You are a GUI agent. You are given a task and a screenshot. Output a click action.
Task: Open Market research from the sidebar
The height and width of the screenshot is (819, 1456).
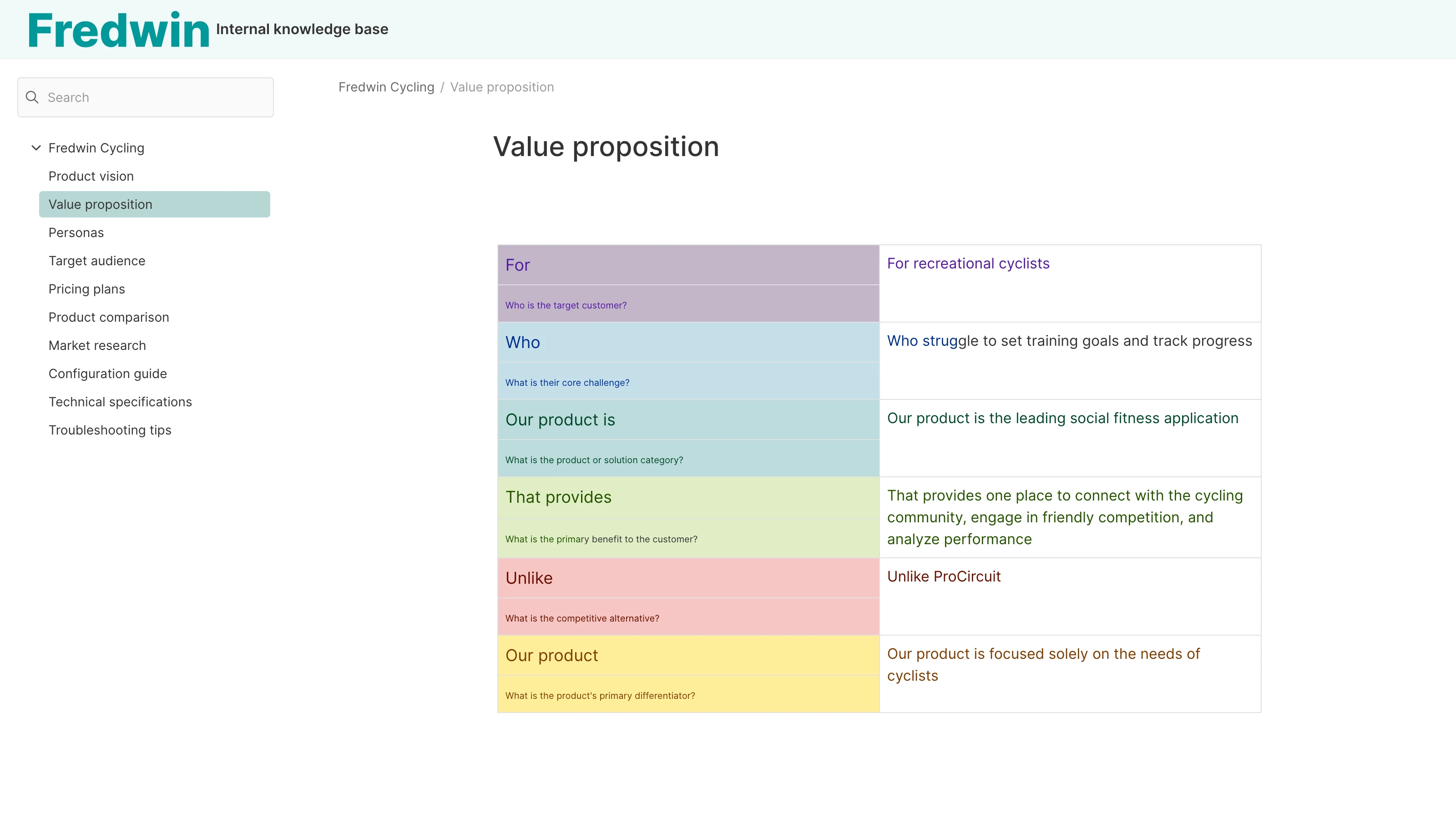(97, 345)
